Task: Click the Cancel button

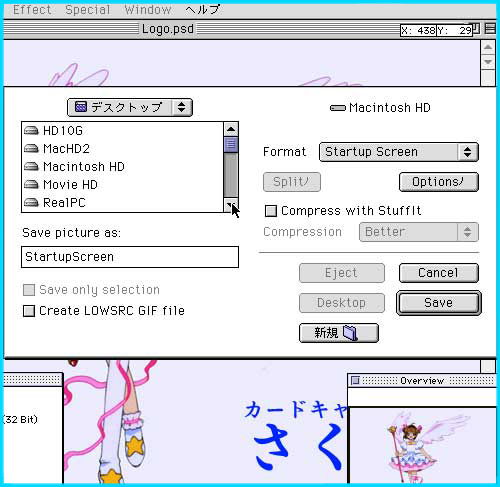Action: pos(439,273)
